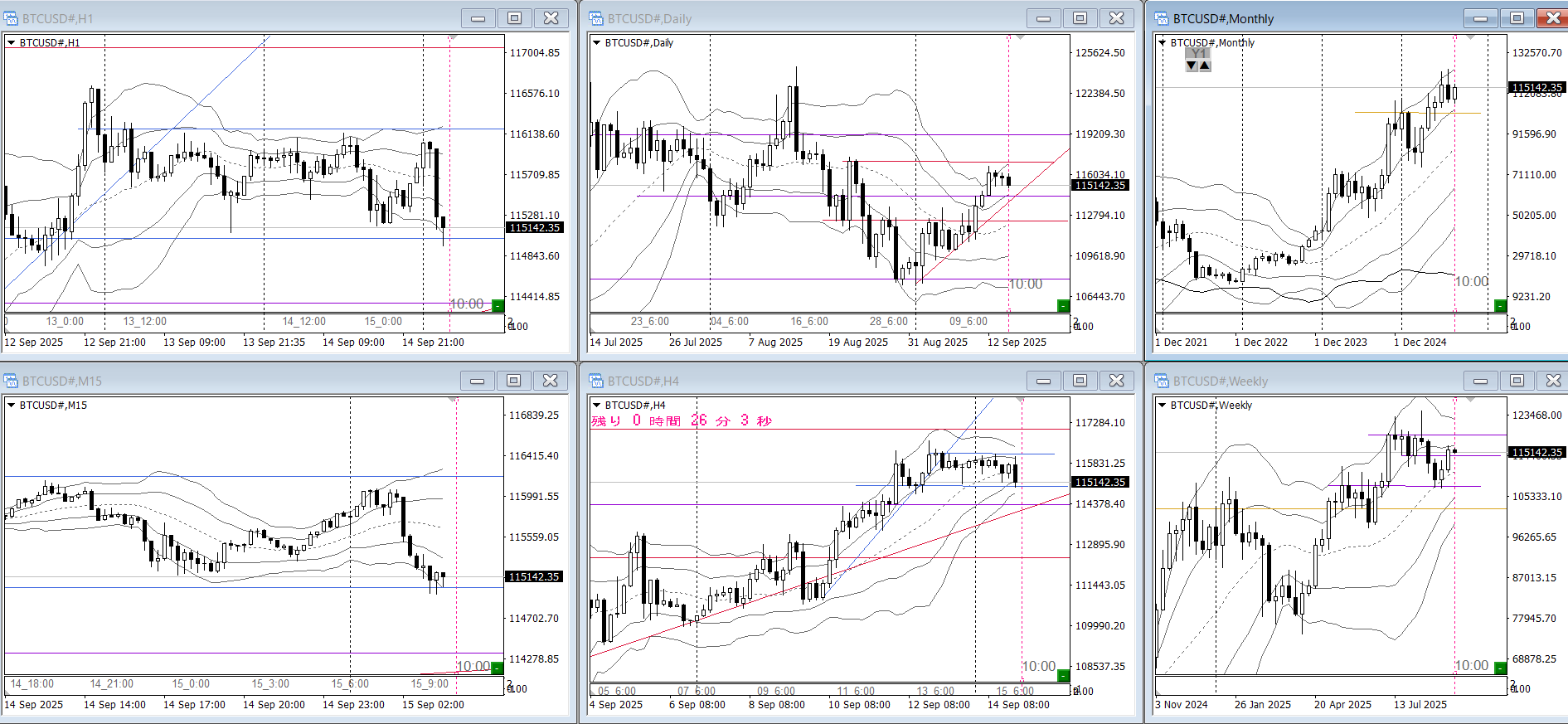1568x724 pixels.
Task: Toggle the green minus box in H4 chart
Action: click(1063, 676)
